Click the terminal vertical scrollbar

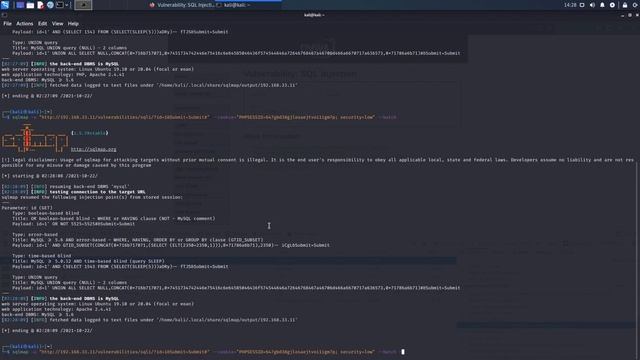pyautogui.click(x=636, y=261)
